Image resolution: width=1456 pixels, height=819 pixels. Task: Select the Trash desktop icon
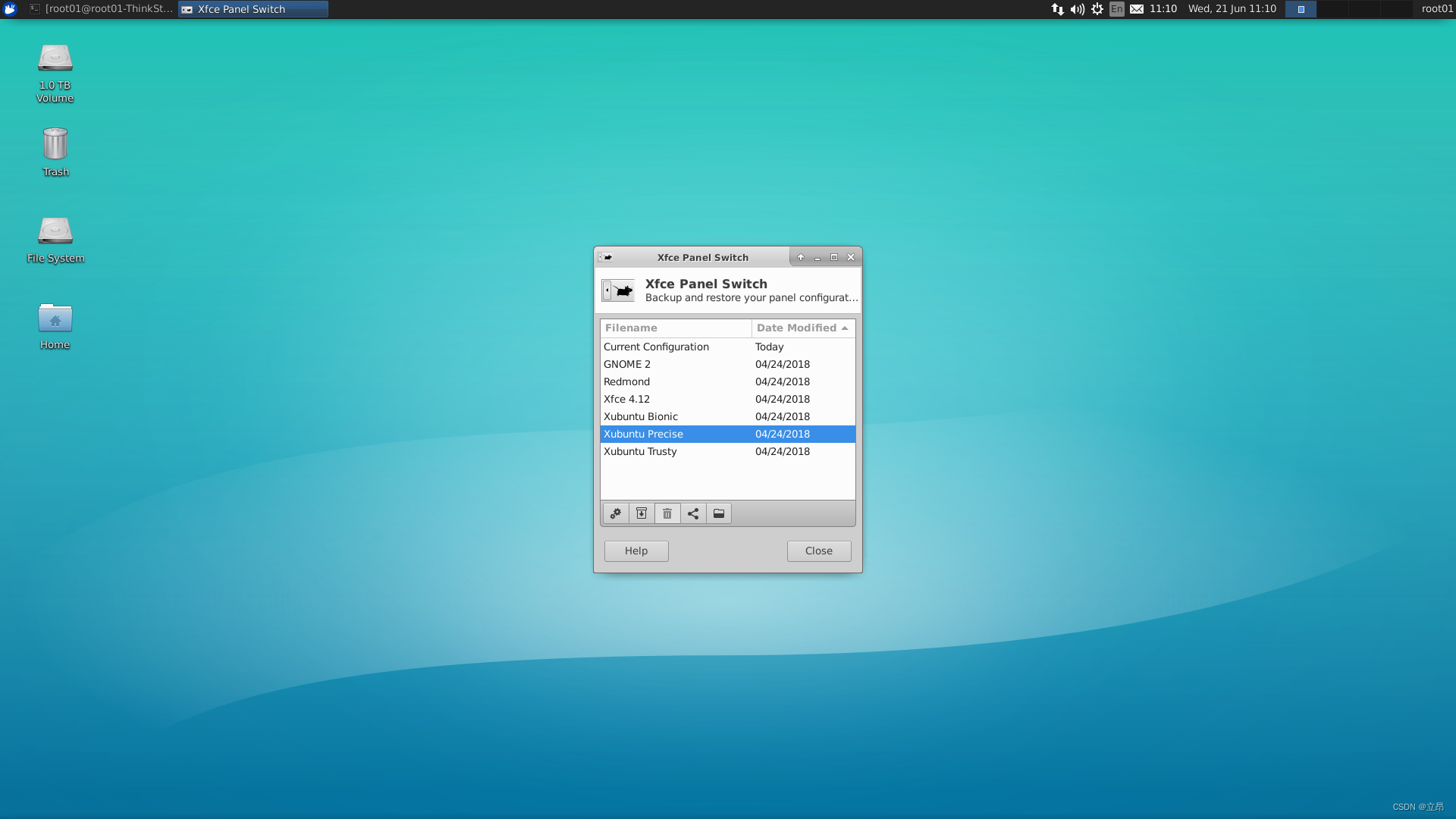pyautogui.click(x=55, y=152)
